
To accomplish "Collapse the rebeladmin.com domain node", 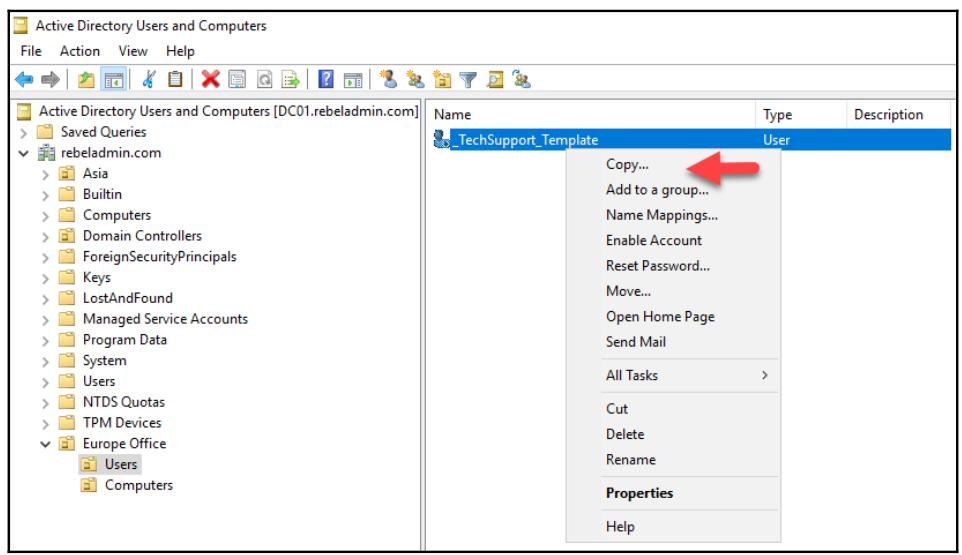I will [23, 153].
